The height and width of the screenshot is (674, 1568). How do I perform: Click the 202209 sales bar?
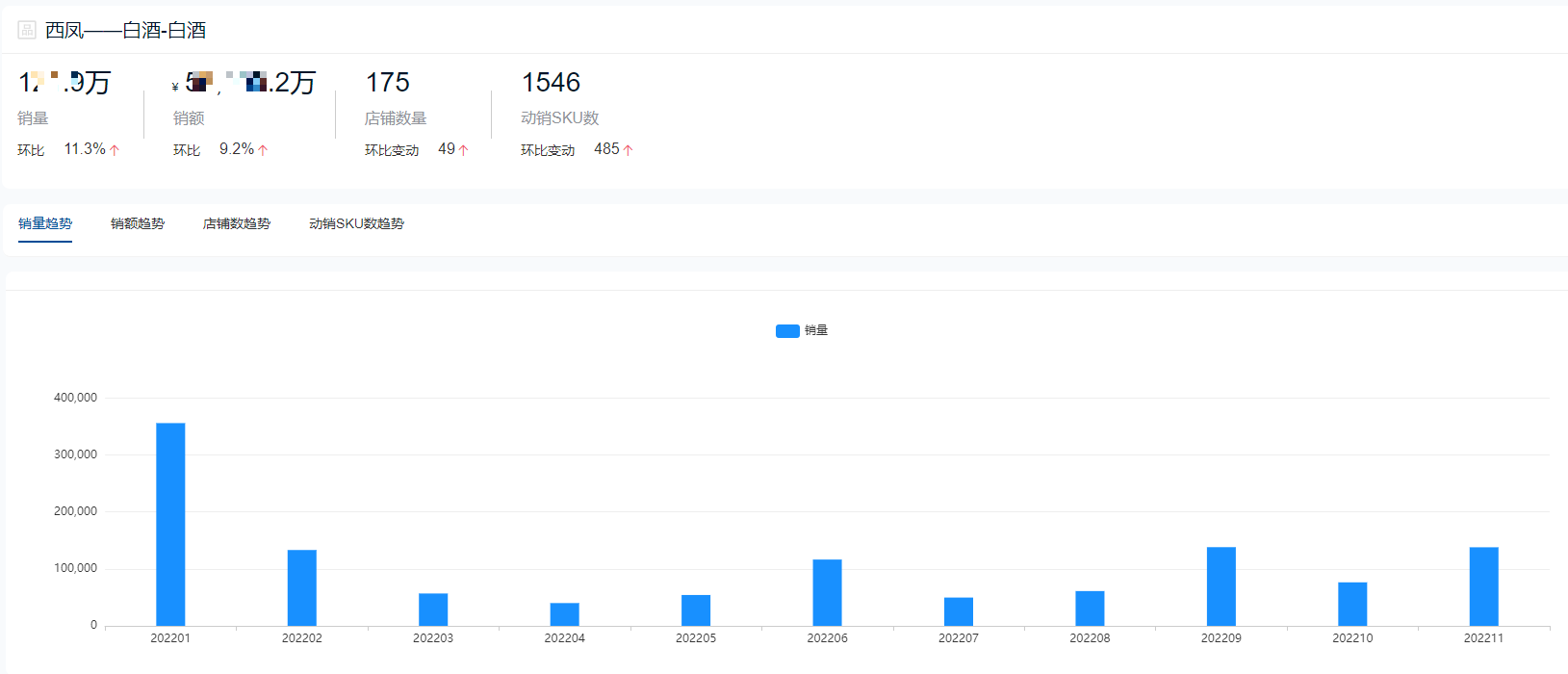pyautogui.click(x=1221, y=586)
